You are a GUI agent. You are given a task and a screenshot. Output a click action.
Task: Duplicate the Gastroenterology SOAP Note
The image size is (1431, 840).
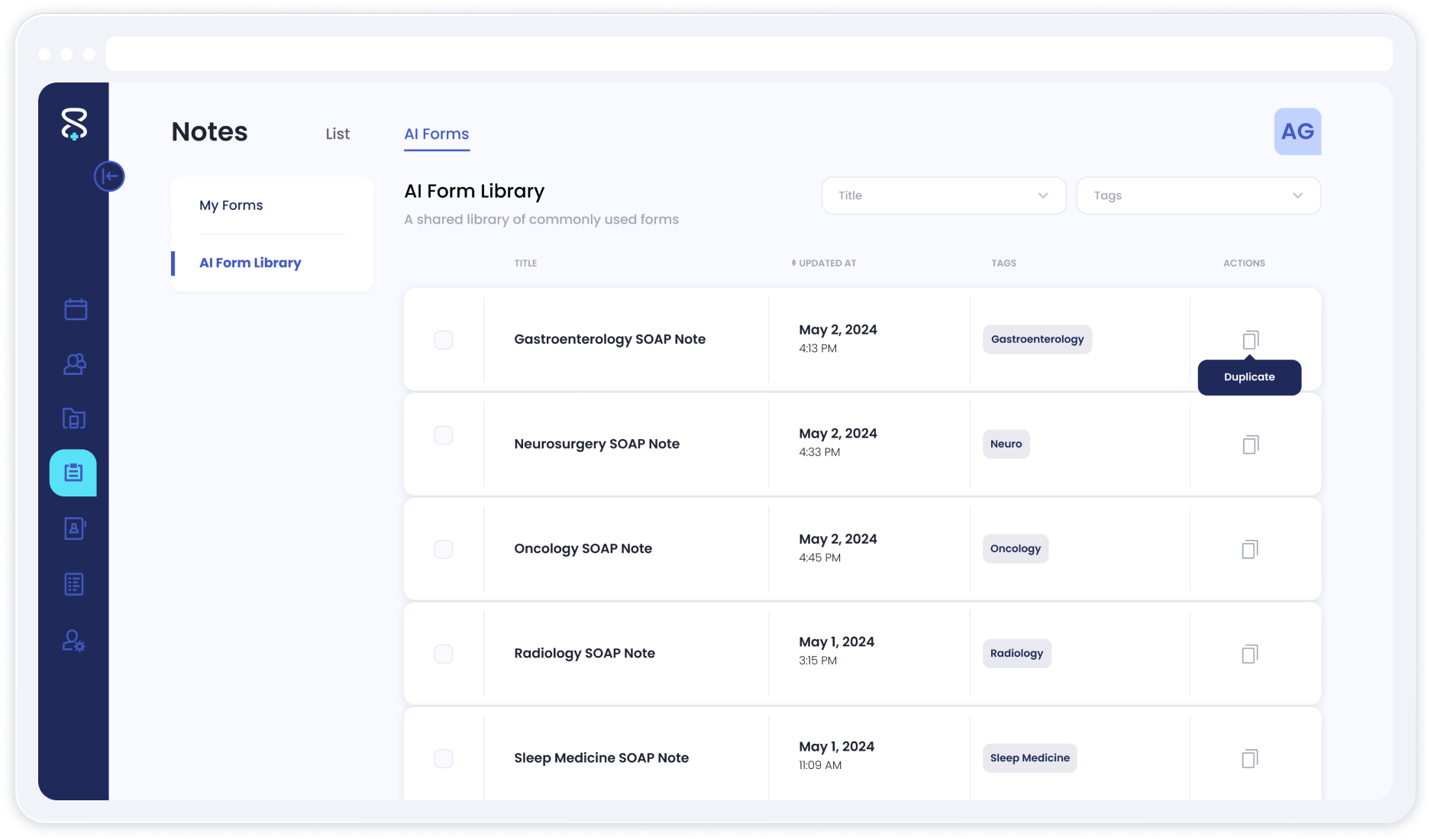click(1249, 340)
